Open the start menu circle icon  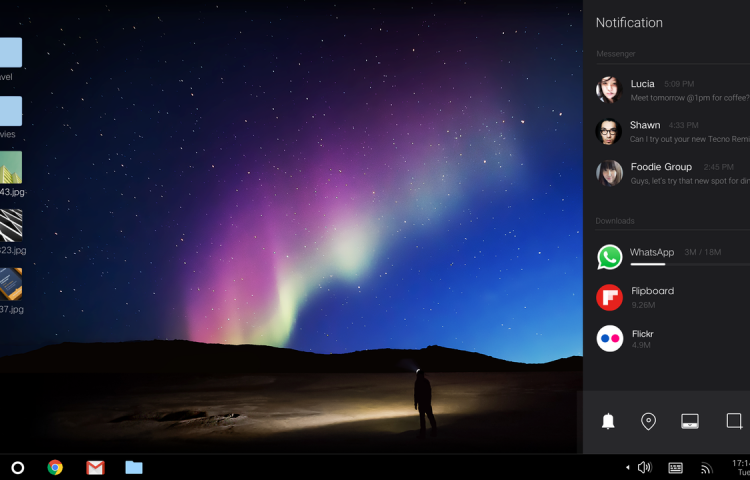[x=17, y=467]
